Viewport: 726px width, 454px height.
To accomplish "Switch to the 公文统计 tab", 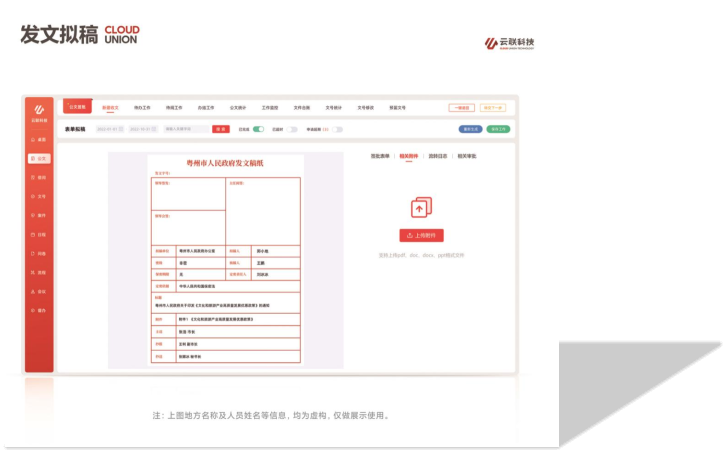I will 237,107.
